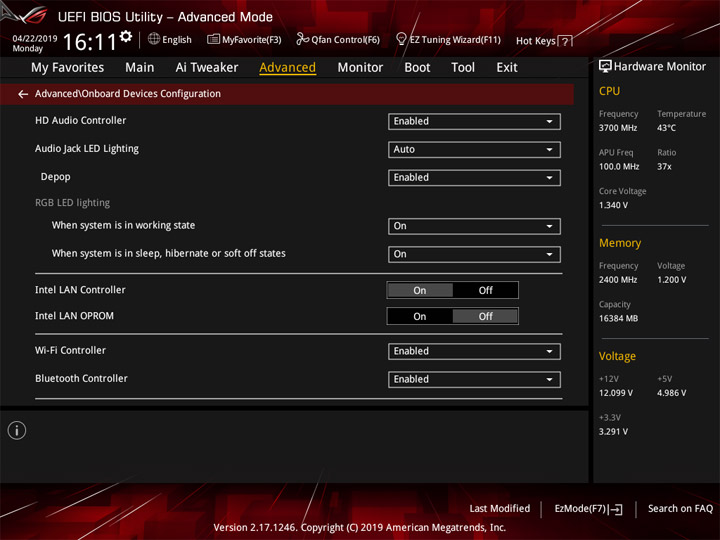
Task: Open the Ai Tweaker tab
Action: tap(207, 68)
